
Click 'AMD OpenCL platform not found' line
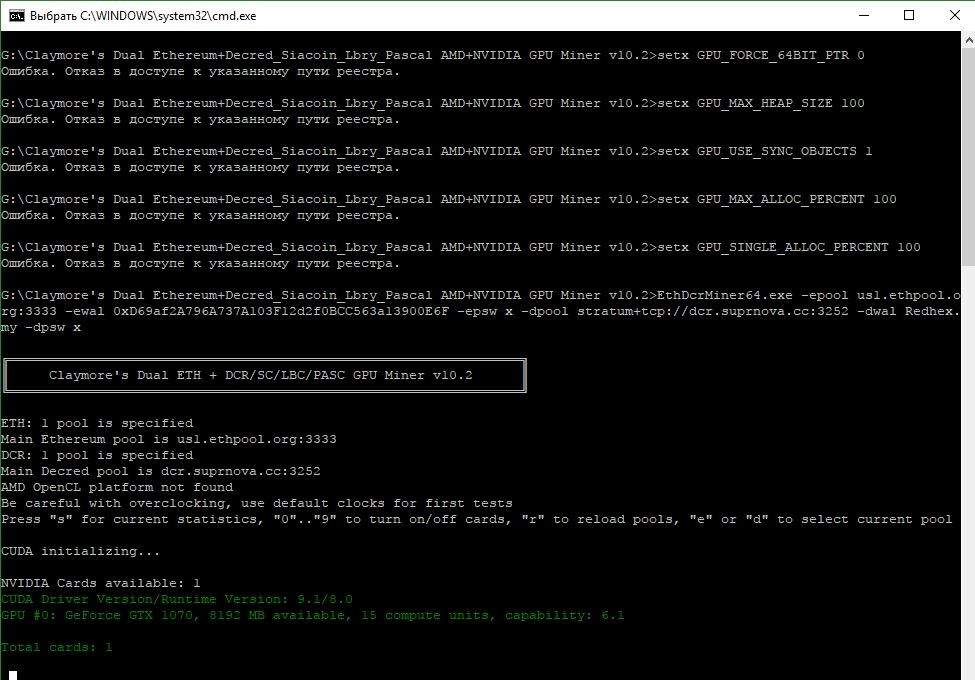[x=117, y=487]
